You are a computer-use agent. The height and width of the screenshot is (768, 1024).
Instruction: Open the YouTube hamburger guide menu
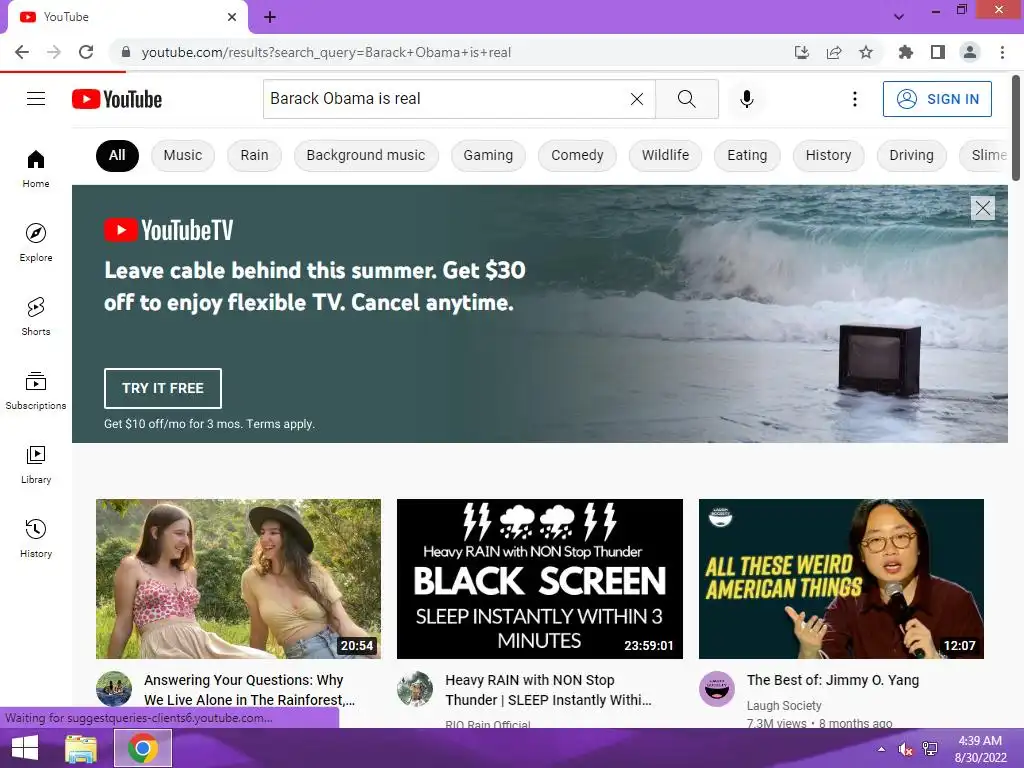pyautogui.click(x=36, y=99)
